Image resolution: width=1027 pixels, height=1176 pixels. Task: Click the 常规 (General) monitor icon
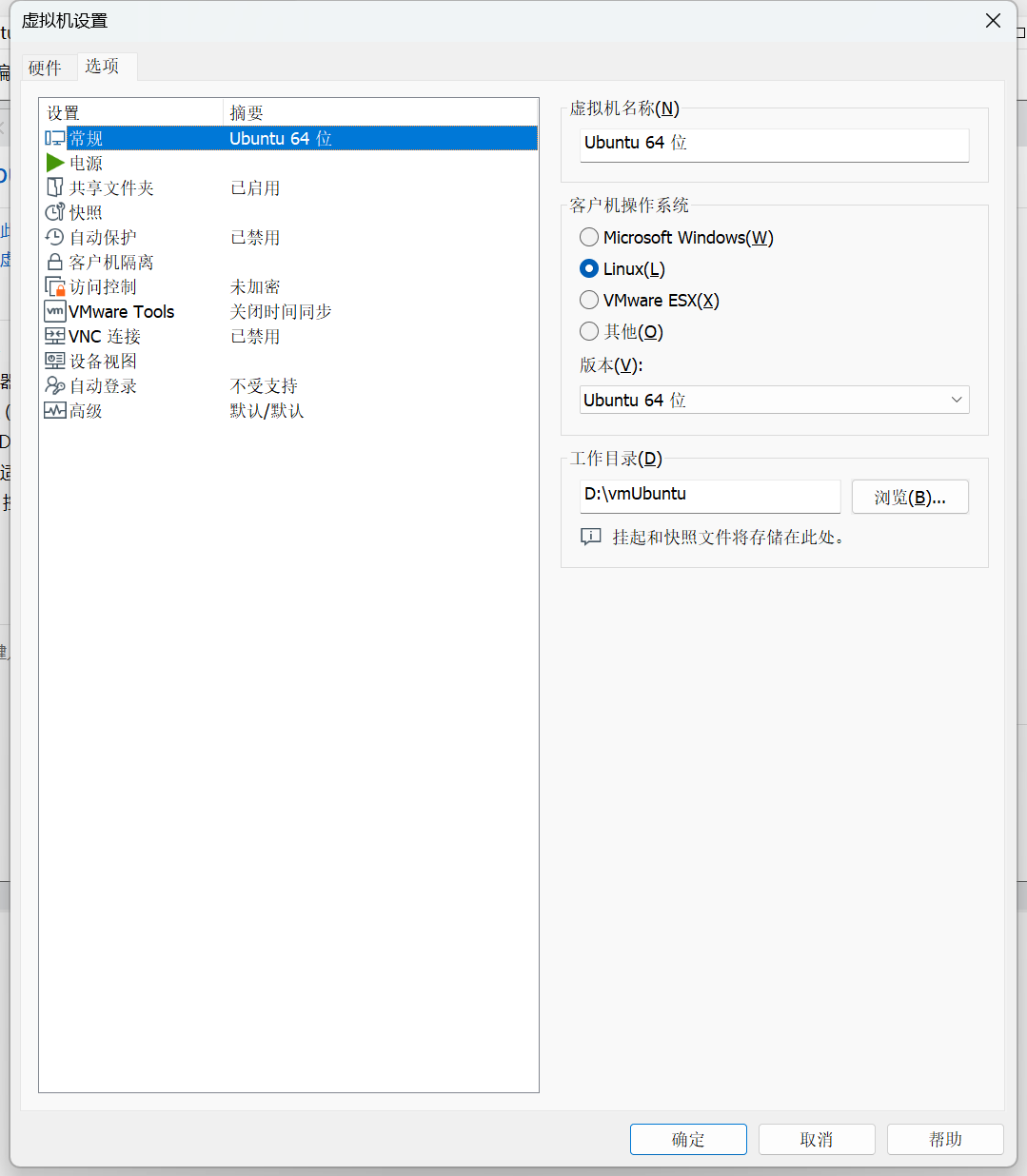click(55, 139)
